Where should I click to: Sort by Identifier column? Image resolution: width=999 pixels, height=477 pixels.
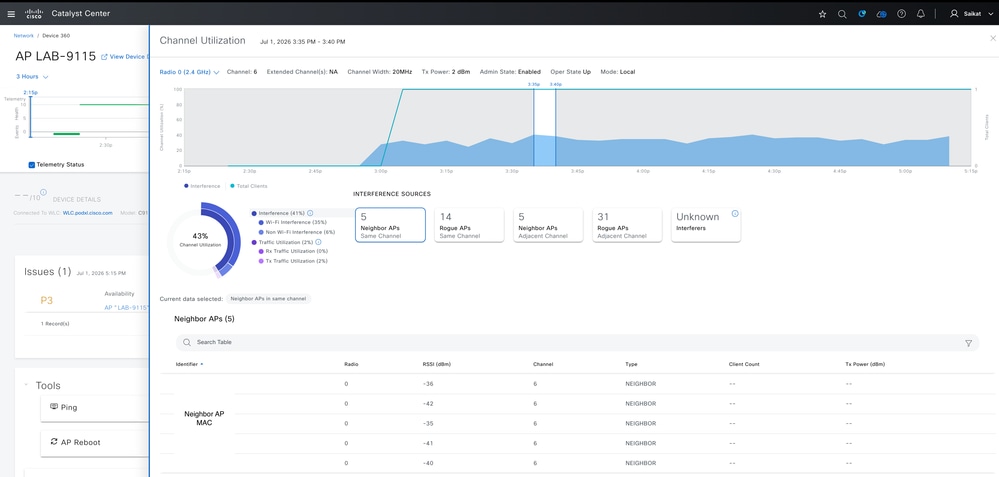[x=189, y=364]
